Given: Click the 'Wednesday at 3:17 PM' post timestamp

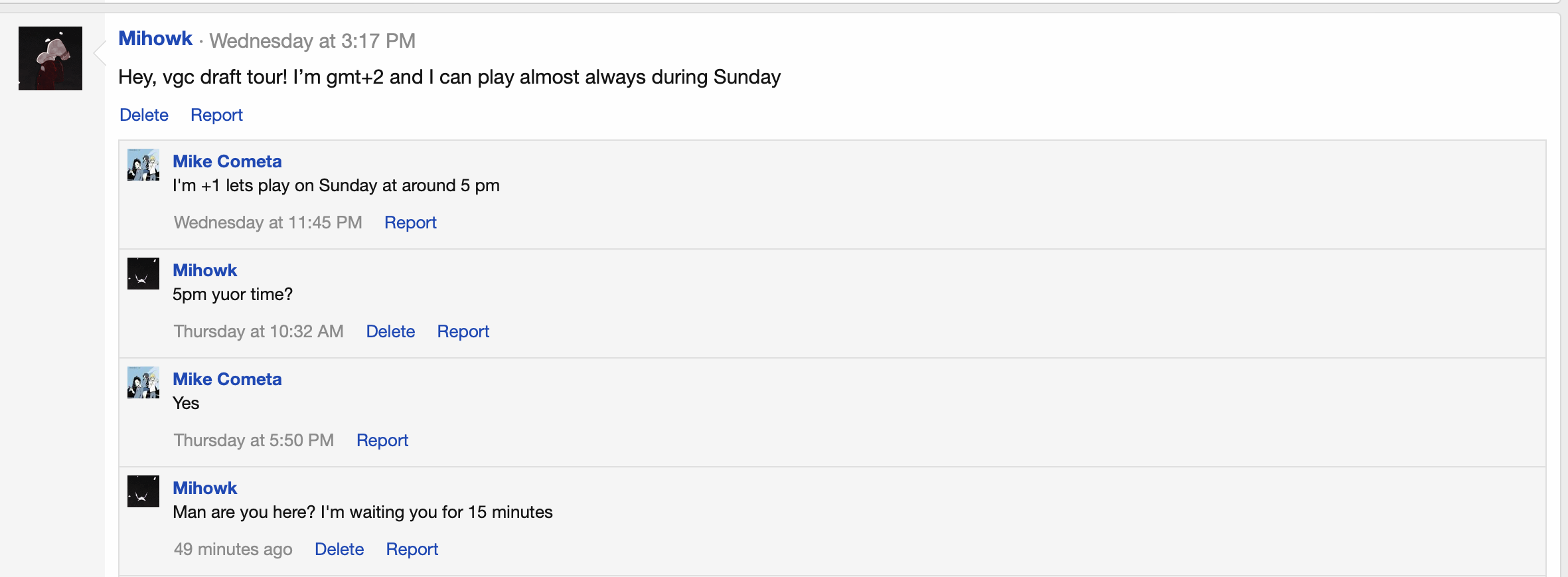Looking at the screenshot, I should point(313,41).
